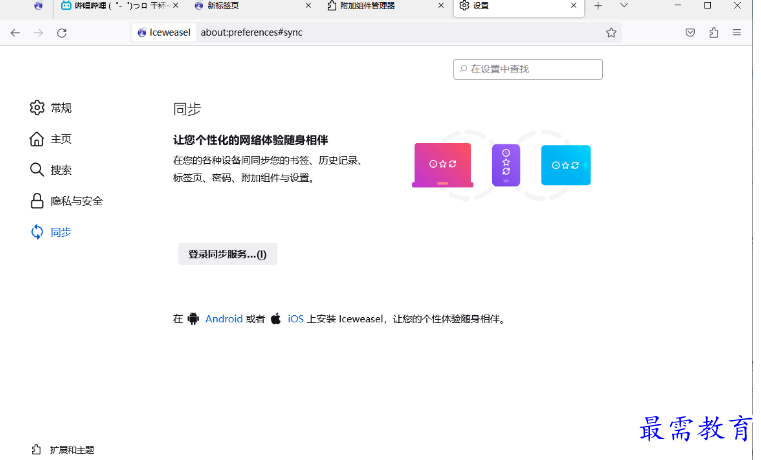Switch to the 附加组件管理器 tab
Image resolution: width=761 pixels, height=460 pixels.
click(365, 6)
